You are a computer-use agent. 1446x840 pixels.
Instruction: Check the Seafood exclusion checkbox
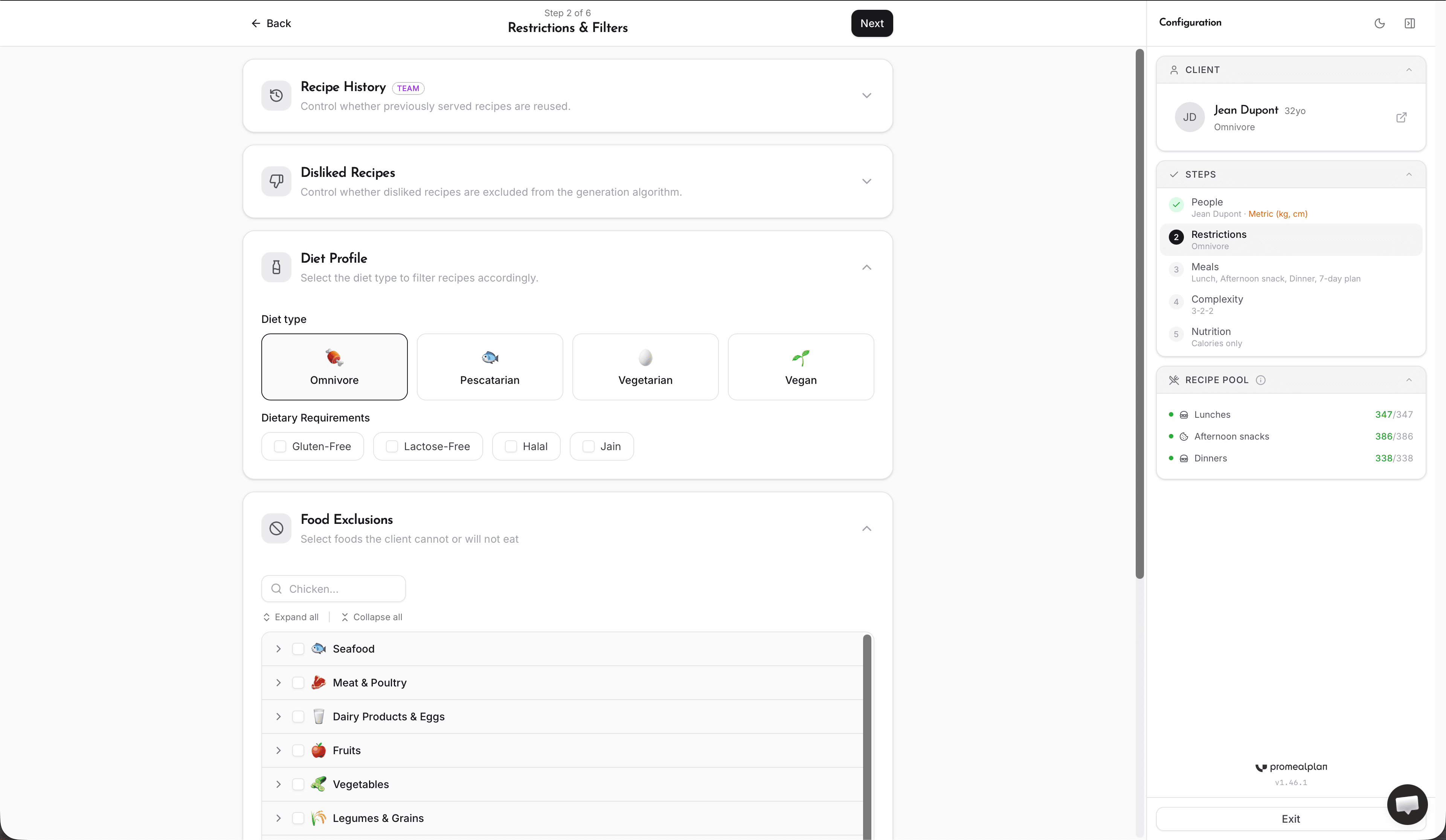[298, 648]
